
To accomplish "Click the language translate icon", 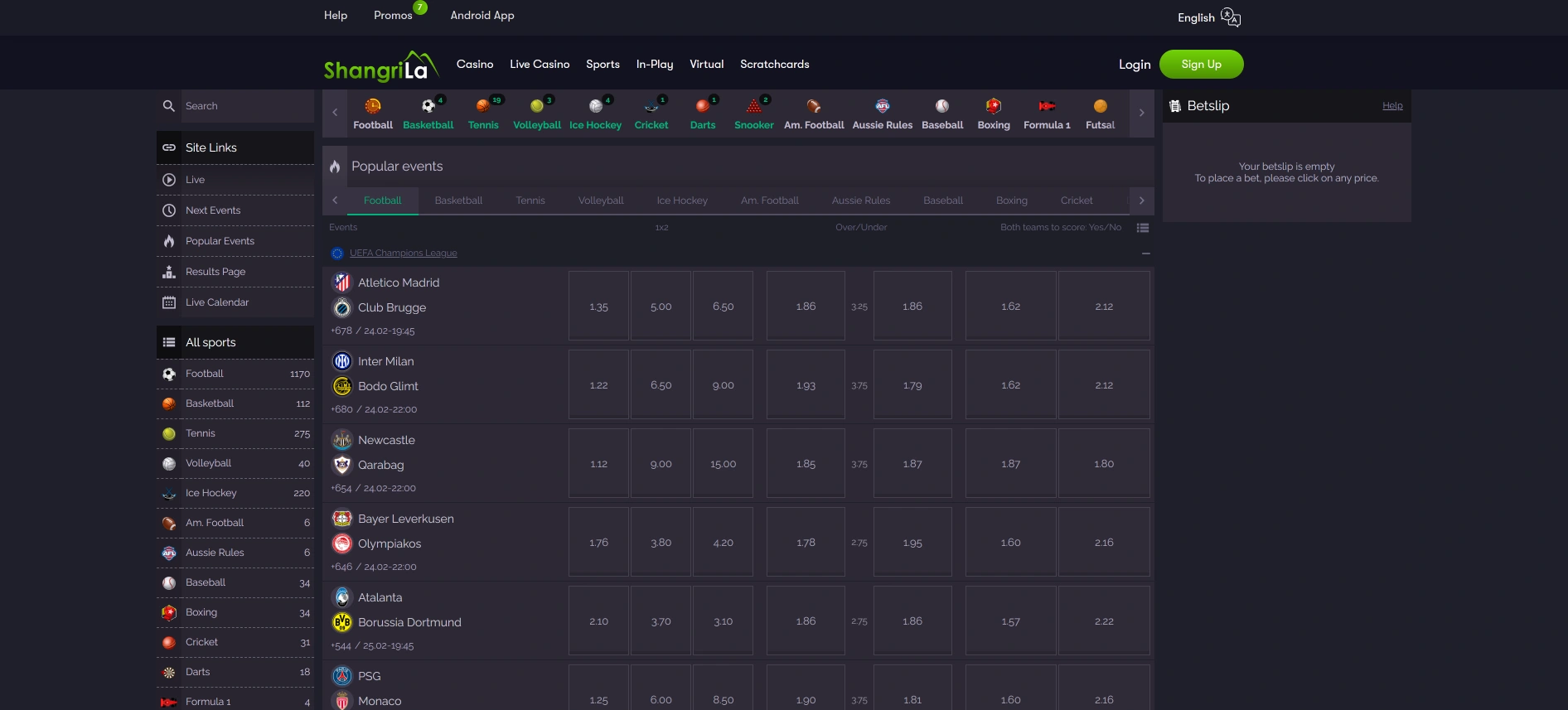I will 1231,17.
